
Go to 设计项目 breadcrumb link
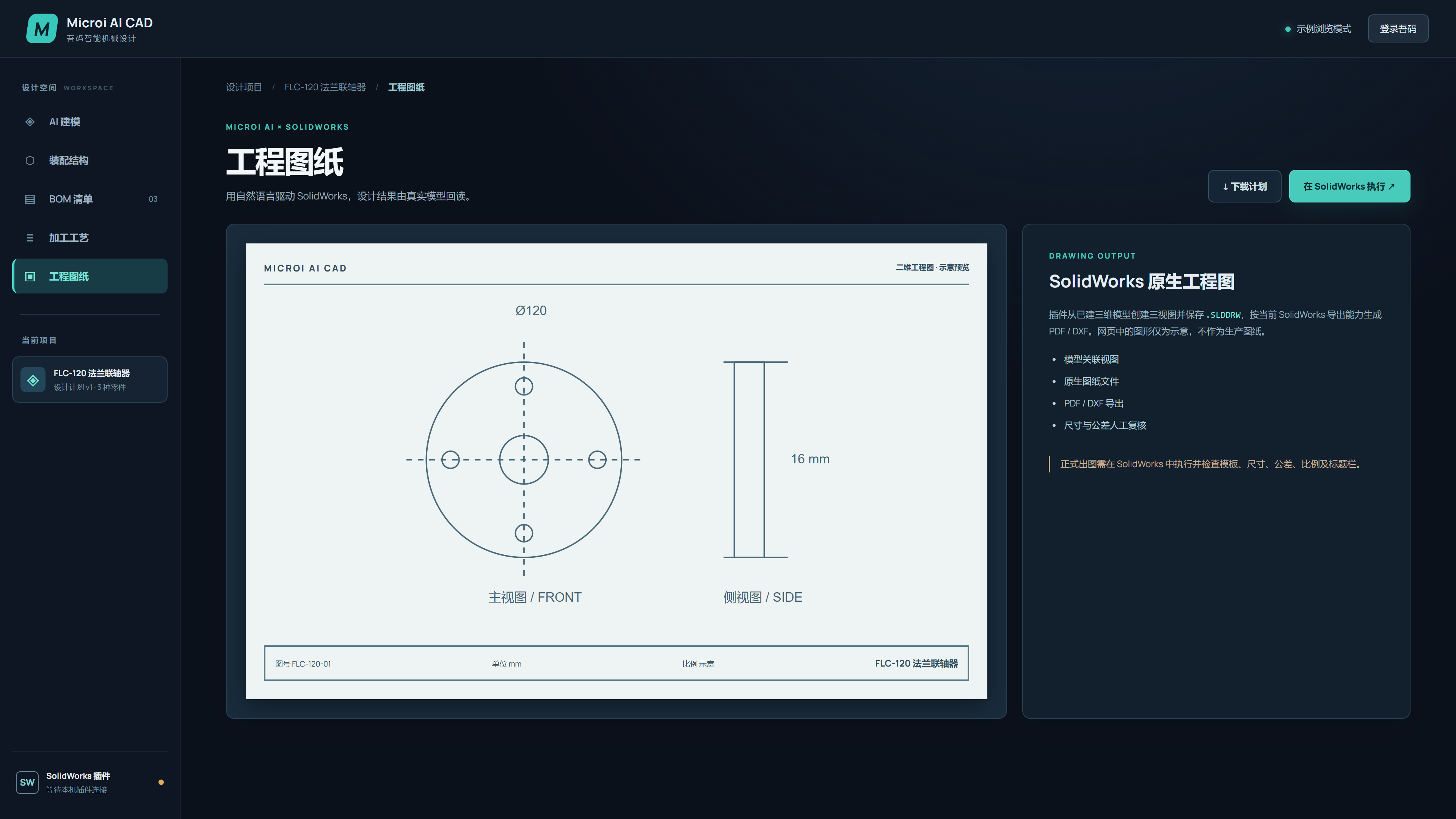[244, 87]
